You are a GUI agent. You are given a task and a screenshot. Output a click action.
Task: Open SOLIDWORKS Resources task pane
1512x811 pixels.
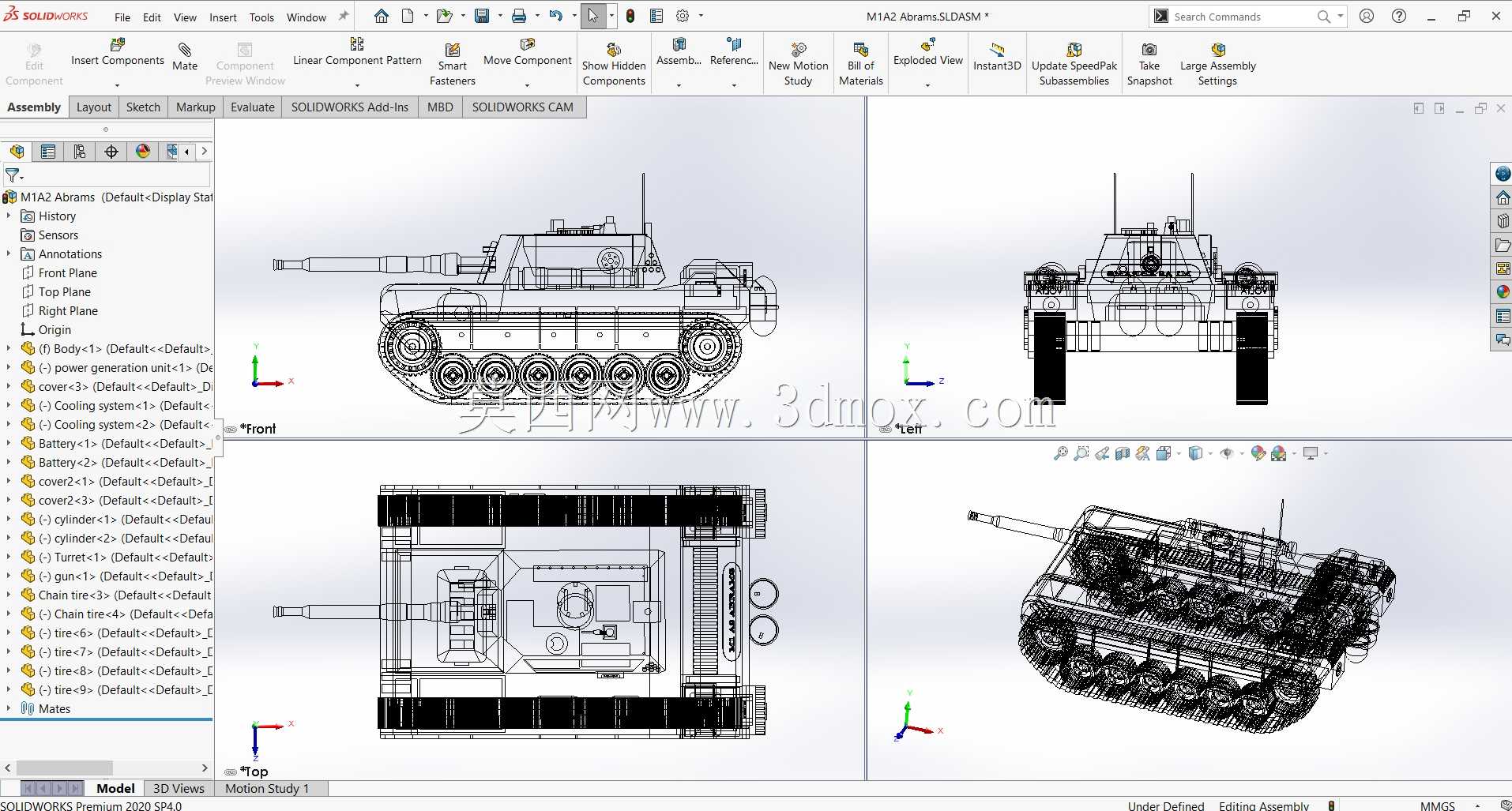(1503, 197)
